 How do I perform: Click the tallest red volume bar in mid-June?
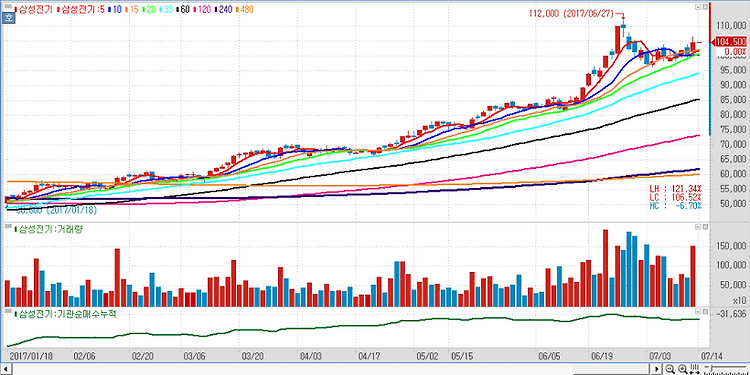pos(606,268)
